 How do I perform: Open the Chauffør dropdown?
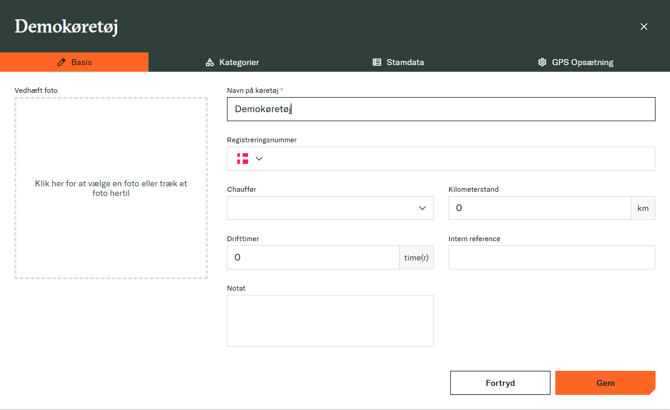(330, 208)
